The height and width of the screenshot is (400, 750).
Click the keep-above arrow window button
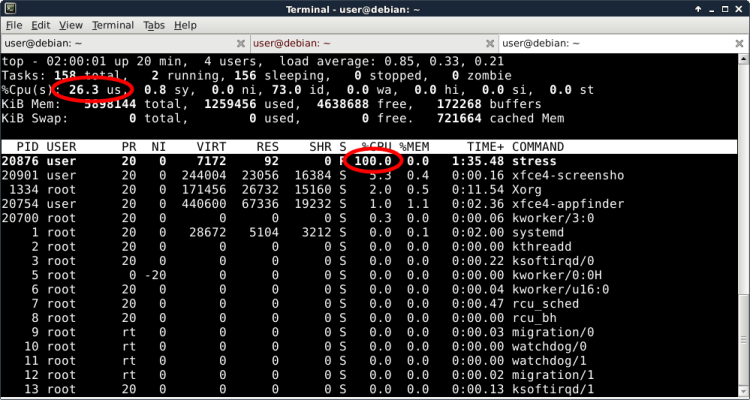[x=699, y=9]
